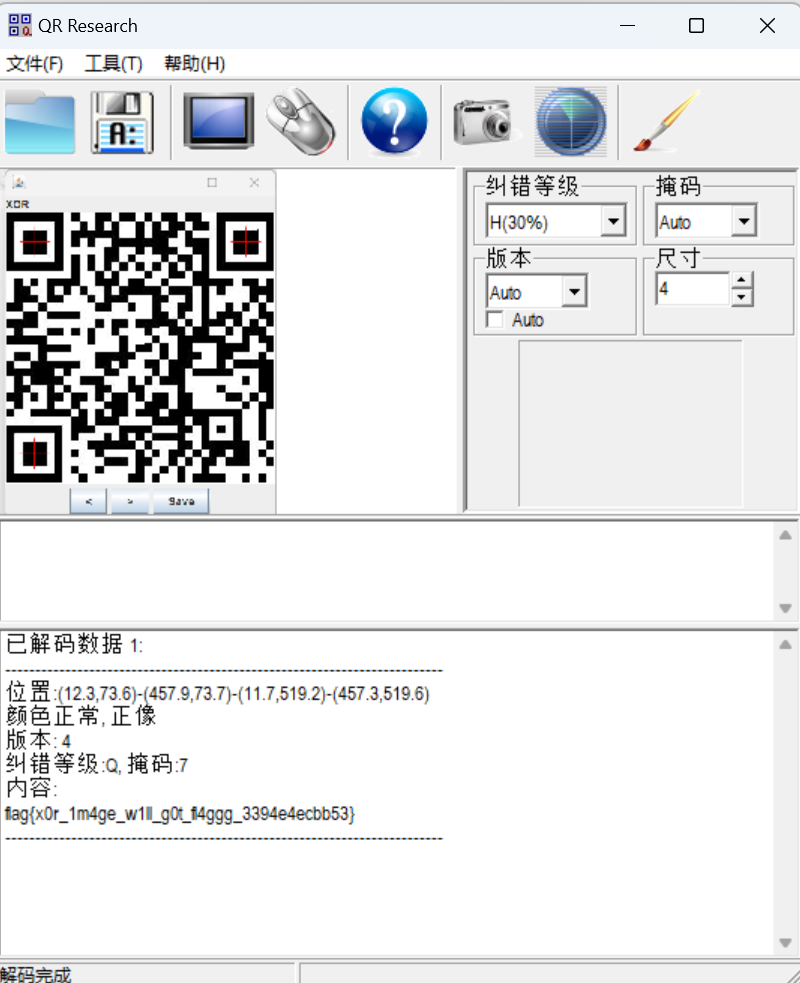Open help with the blue question mark

tap(394, 121)
